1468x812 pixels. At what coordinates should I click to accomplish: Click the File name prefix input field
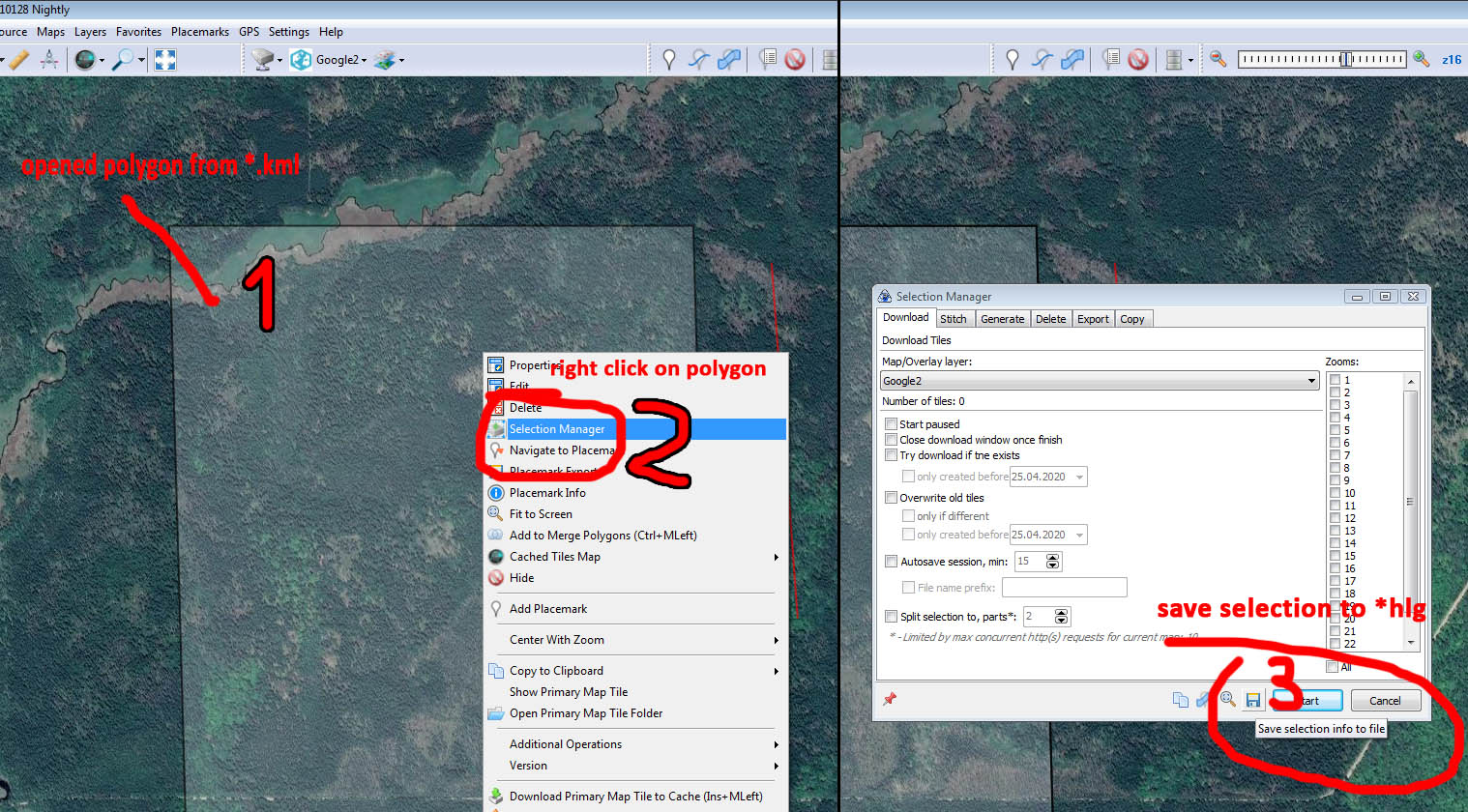pyautogui.click(x=1064, y=588)
